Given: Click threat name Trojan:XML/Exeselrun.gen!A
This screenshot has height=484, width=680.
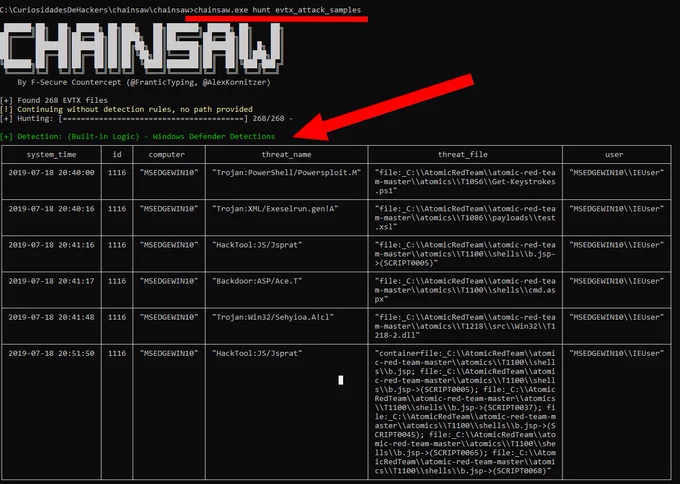Looking at the screenshot, I should [x=275, y=209].
